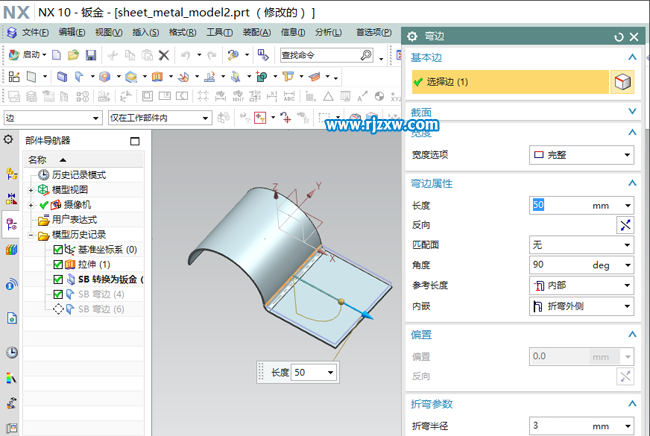Click the reset dialog icon in flange header
Image resolution: width=650 pixels, height=436 pixels.
coord(619,37)
